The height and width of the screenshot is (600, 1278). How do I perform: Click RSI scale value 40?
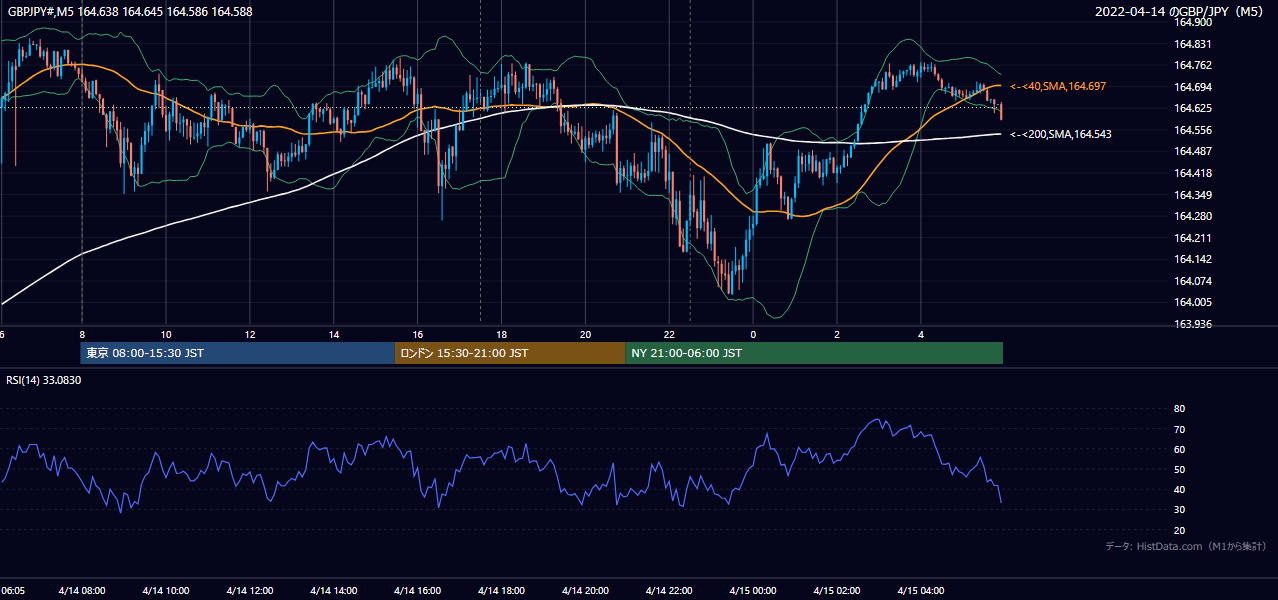pyautogui.click(x=1179, y=490)
